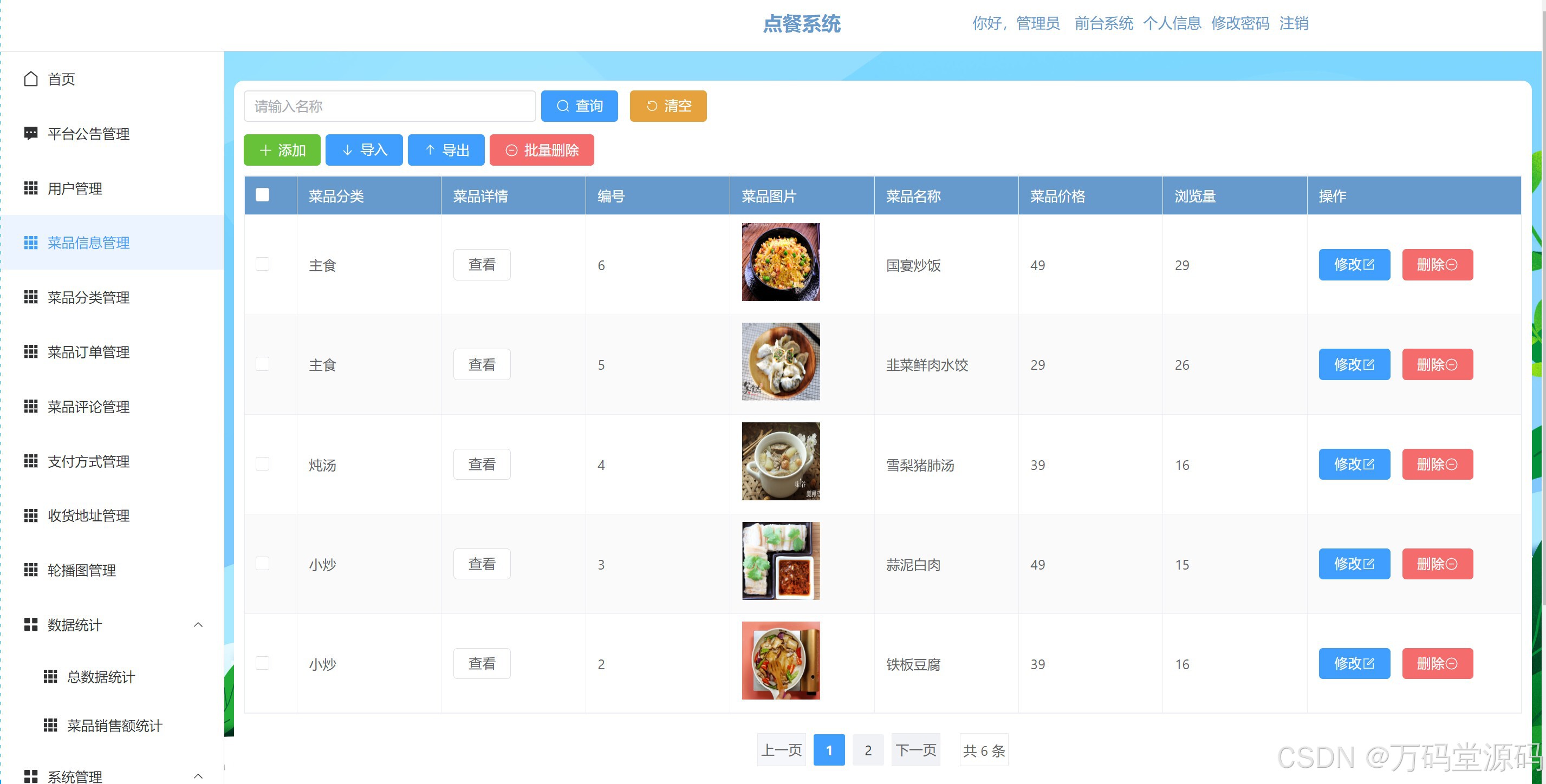Click the 请输入名称 search input field
1546x784 pixels.
[x=389, y=106]
